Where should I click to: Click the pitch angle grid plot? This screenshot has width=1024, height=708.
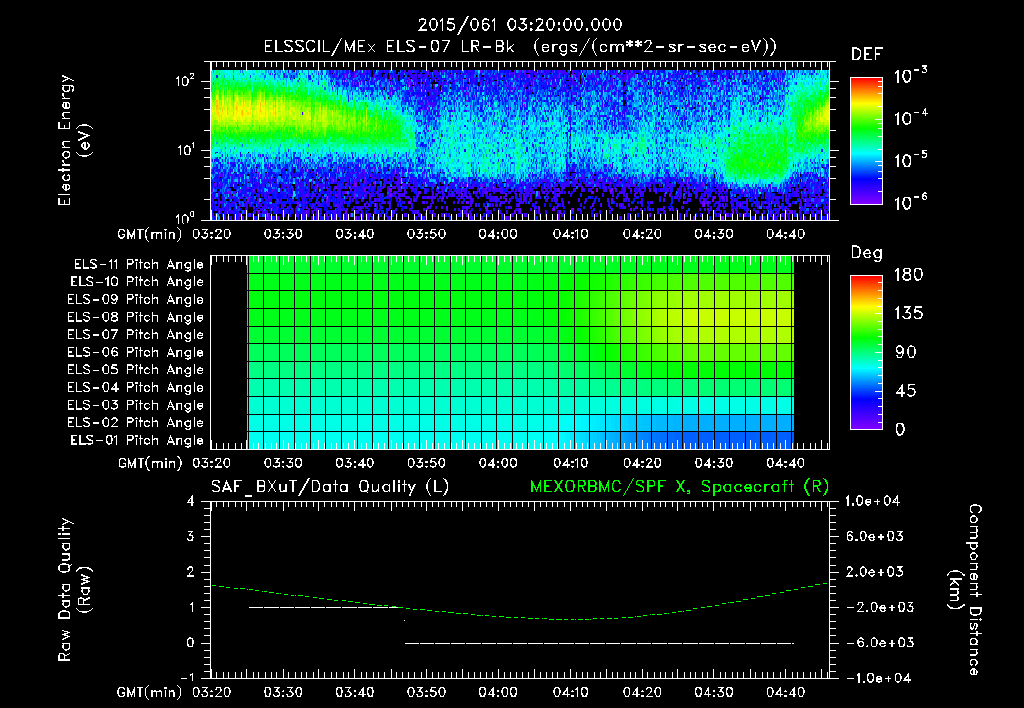point(520,352)
